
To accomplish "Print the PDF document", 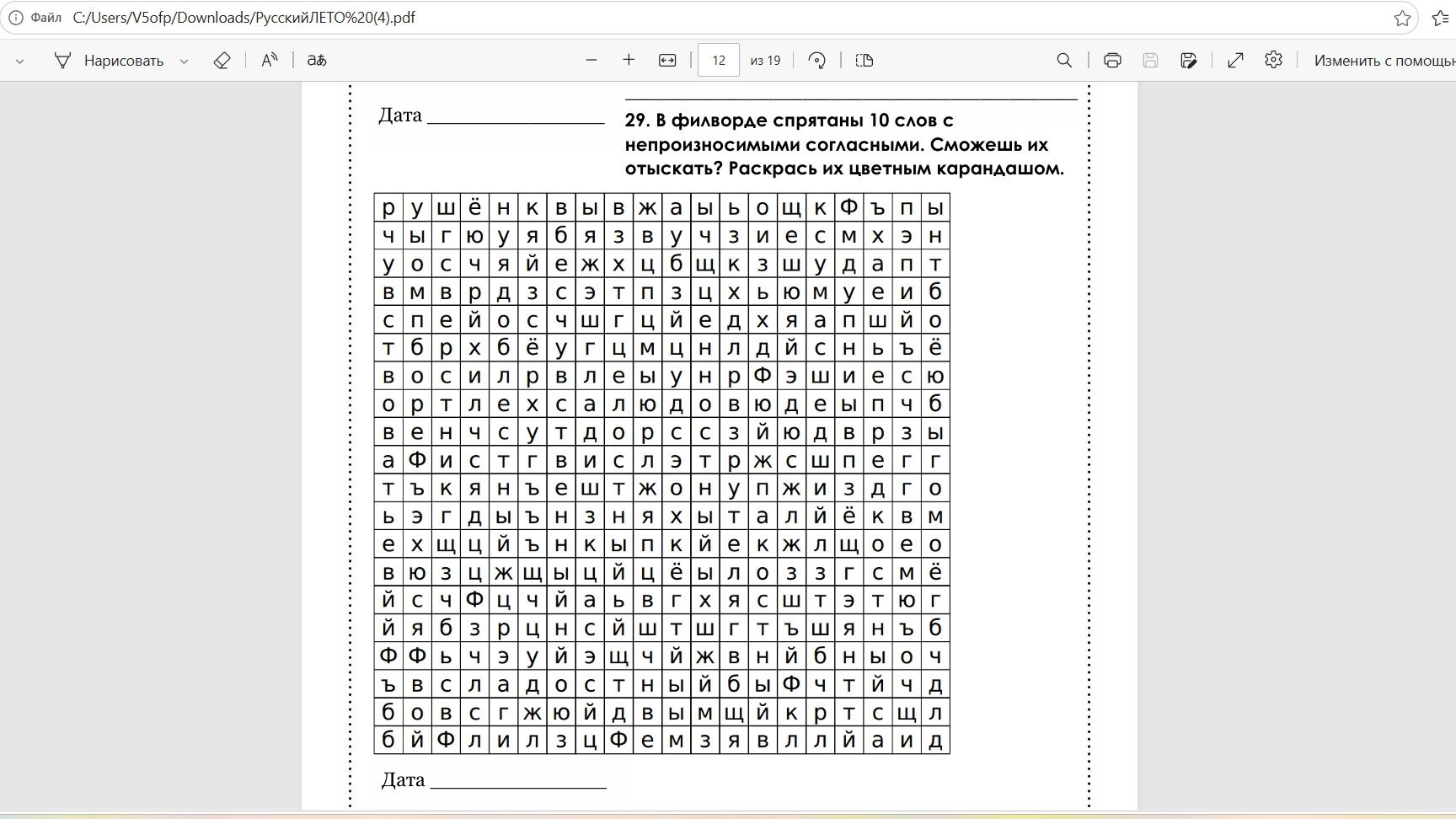I will (1112, 60).
